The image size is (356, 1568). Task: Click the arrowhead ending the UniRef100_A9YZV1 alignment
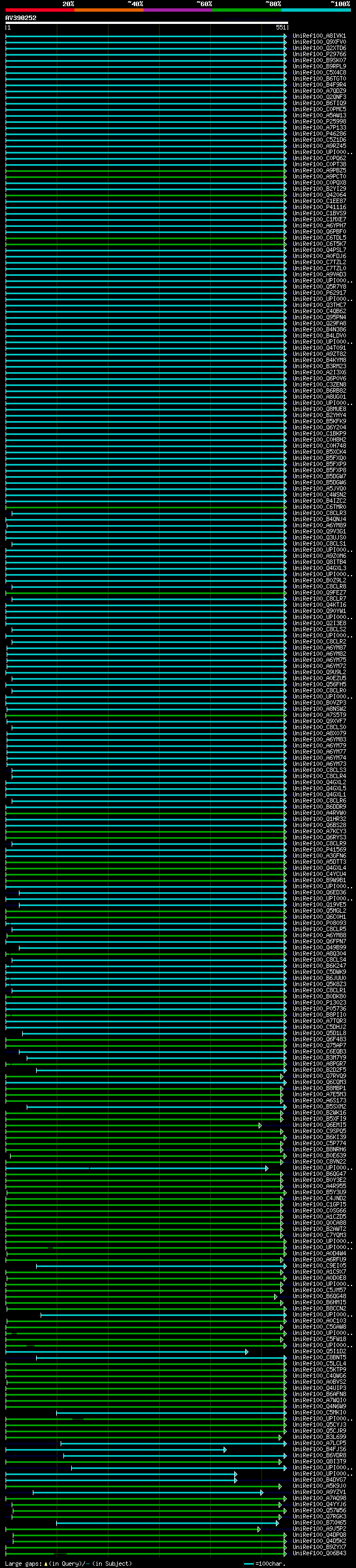pyautogui.click(x=261, y=1492)
